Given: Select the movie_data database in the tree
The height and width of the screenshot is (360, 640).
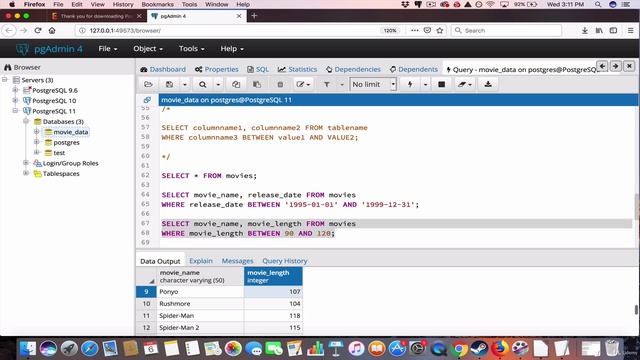Looking at the screenshot, I should 70,132.
